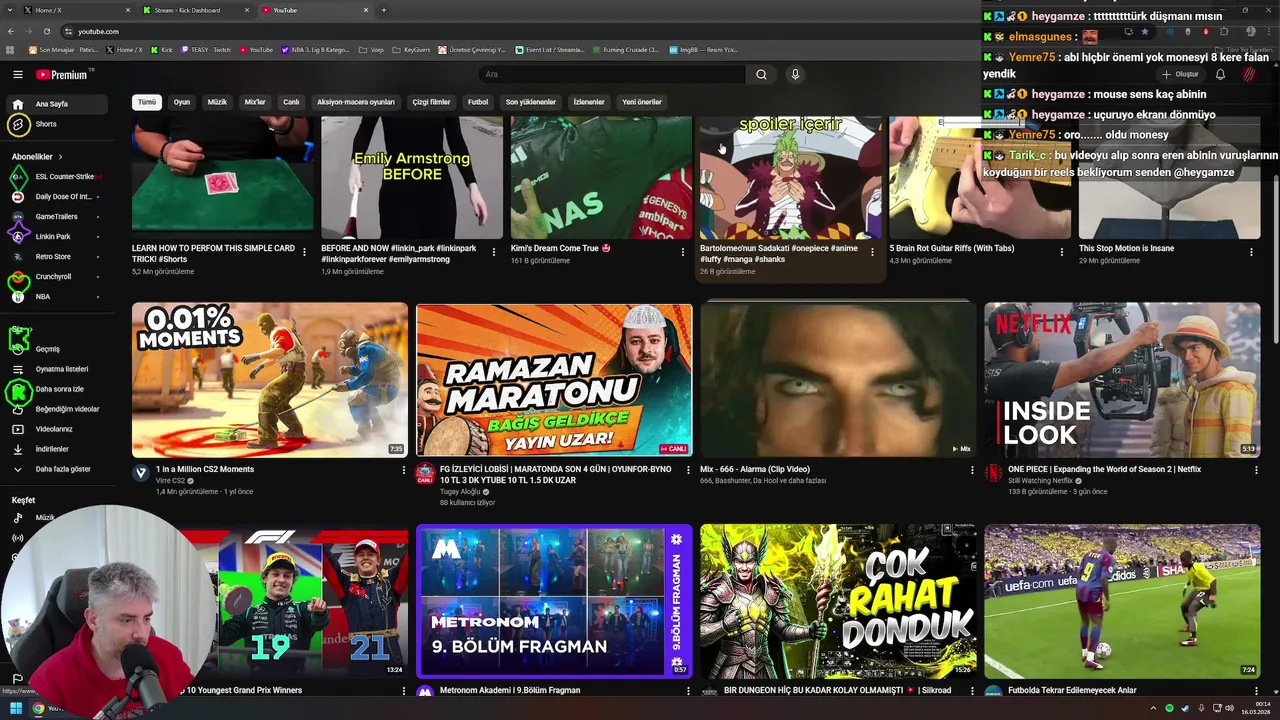The image size is (1280, 720).
Task: Open Beğendiğim videolar liked videos
Action: [55, 409]
